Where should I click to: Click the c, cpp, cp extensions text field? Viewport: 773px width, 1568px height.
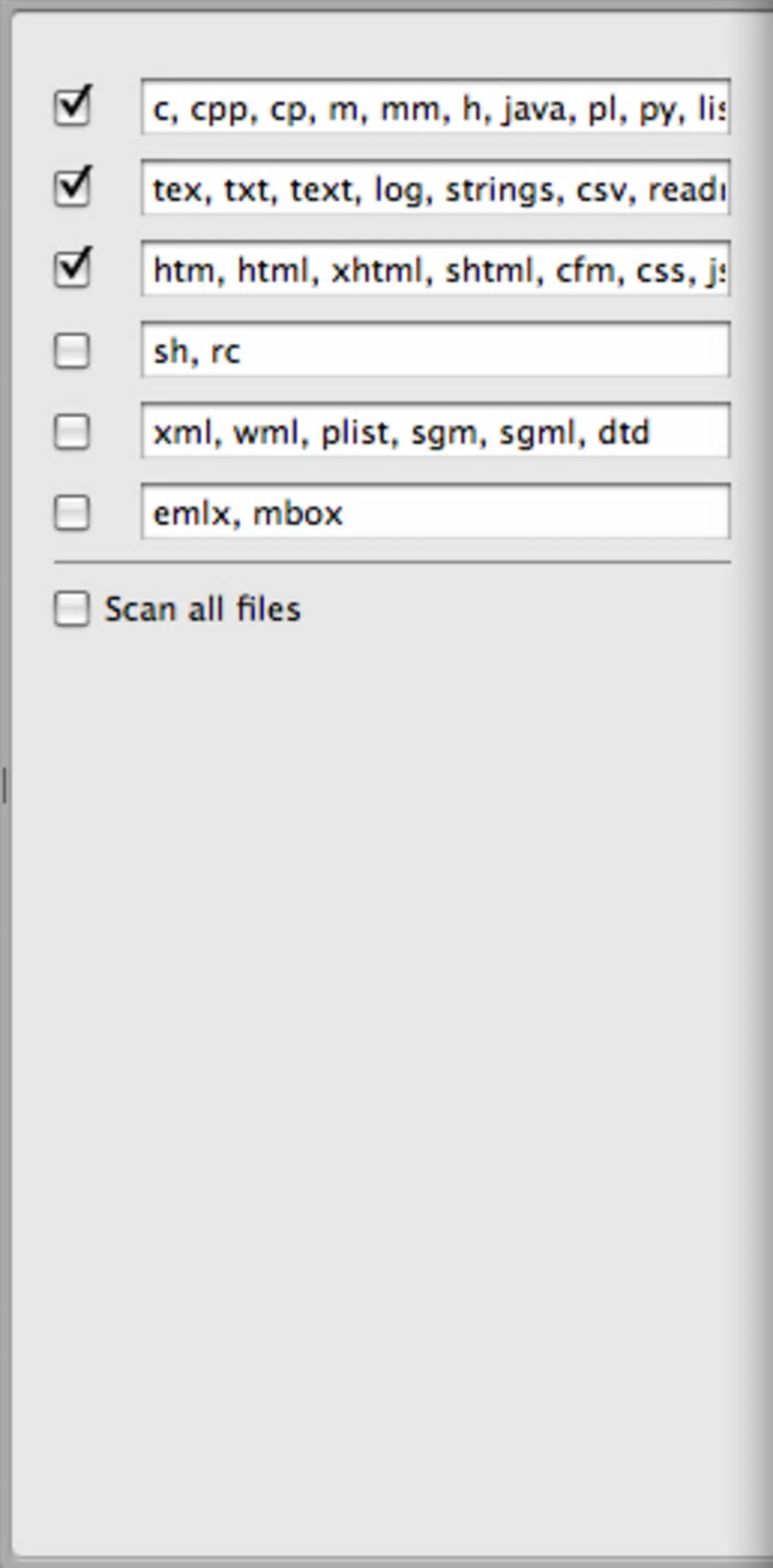pyautogui.click(x=435, y=107)
